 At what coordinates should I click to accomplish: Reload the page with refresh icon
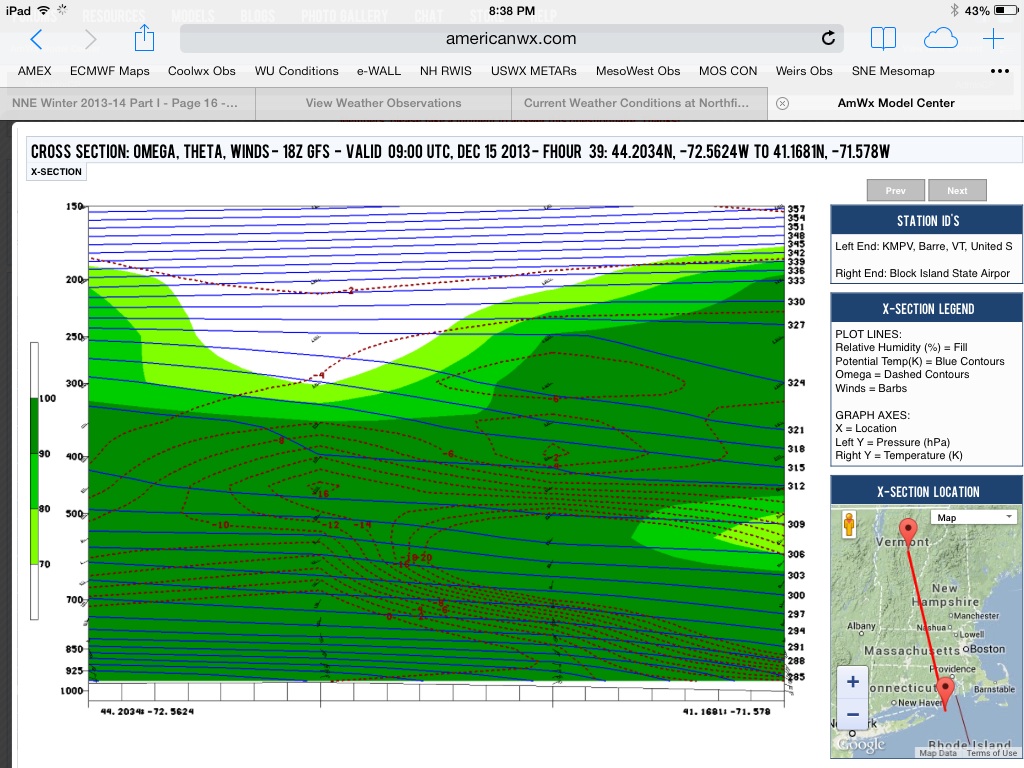click(x=828, y=39)
